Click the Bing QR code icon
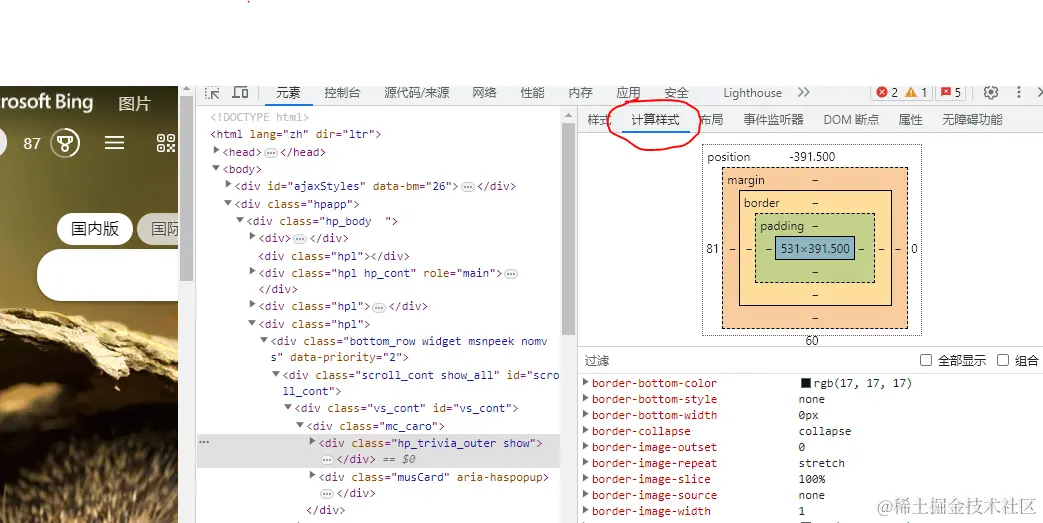Viewport: 1043px width, 523px height. click(166, 142)
